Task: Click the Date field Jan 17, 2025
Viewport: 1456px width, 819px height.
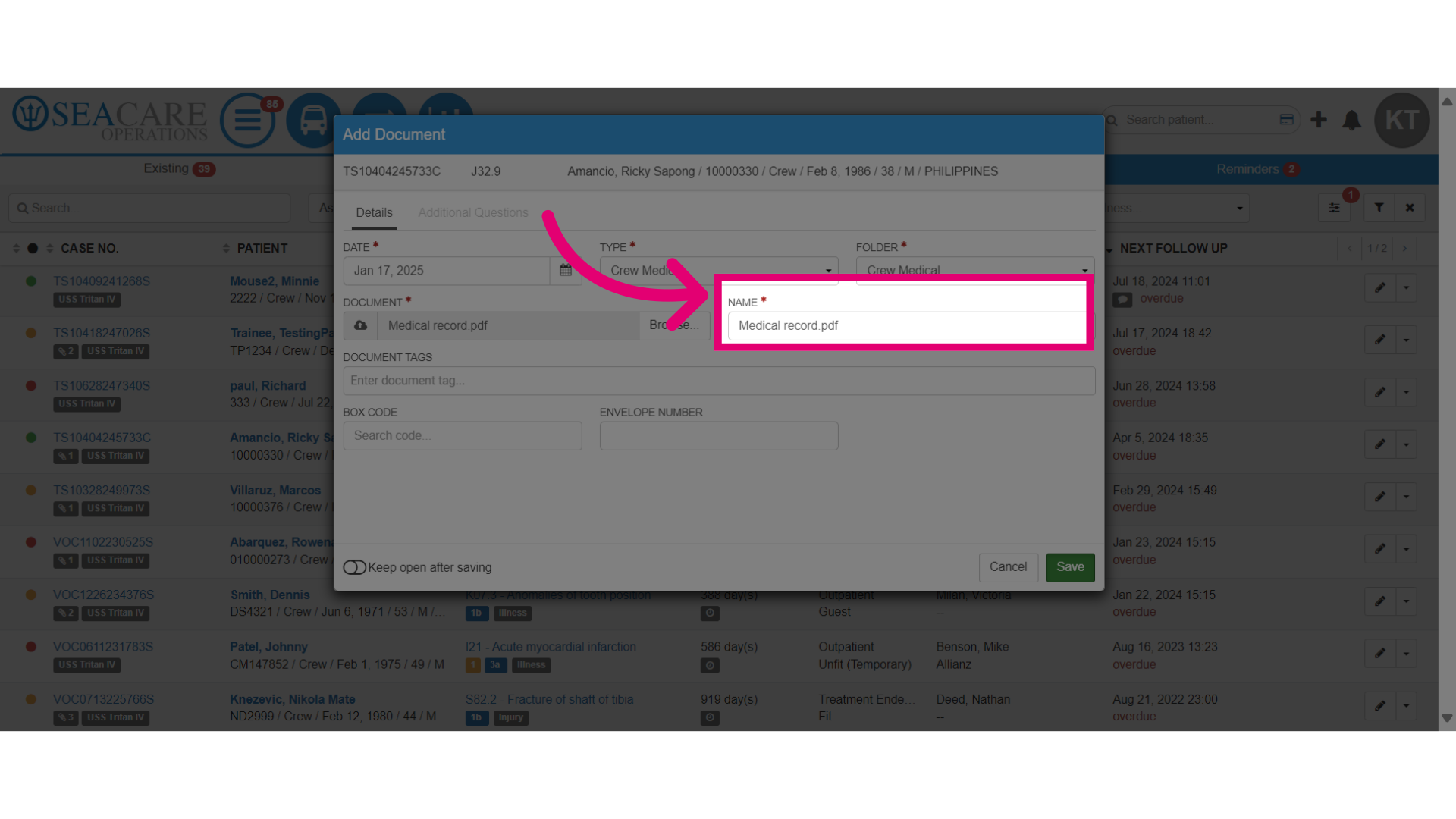Action: click(447, 271)
